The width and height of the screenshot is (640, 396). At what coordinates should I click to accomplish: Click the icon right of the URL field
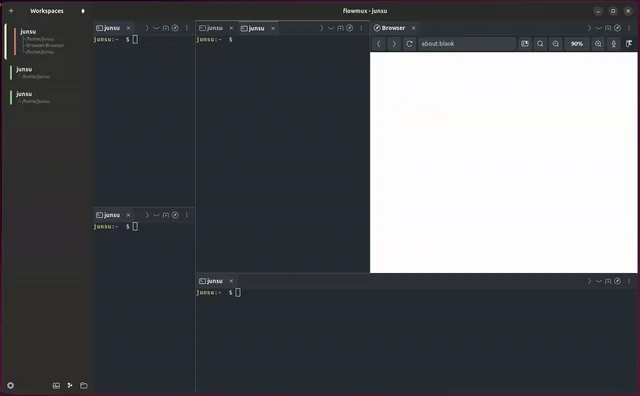click(x=525, y=44)
